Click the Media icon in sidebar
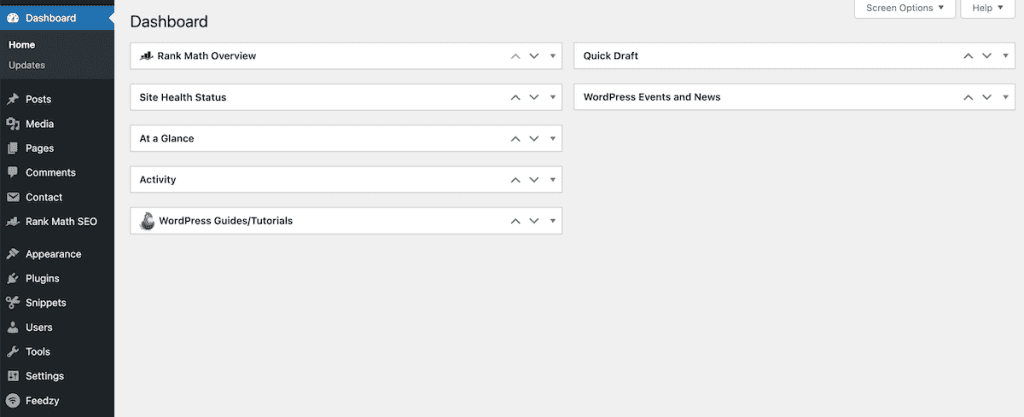The image size is (1024, 417). pos(12,124)
